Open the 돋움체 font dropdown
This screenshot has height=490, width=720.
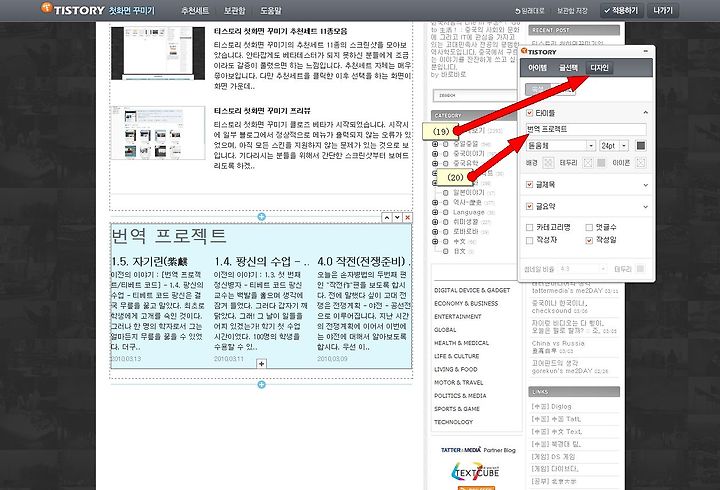pos(561,146)
